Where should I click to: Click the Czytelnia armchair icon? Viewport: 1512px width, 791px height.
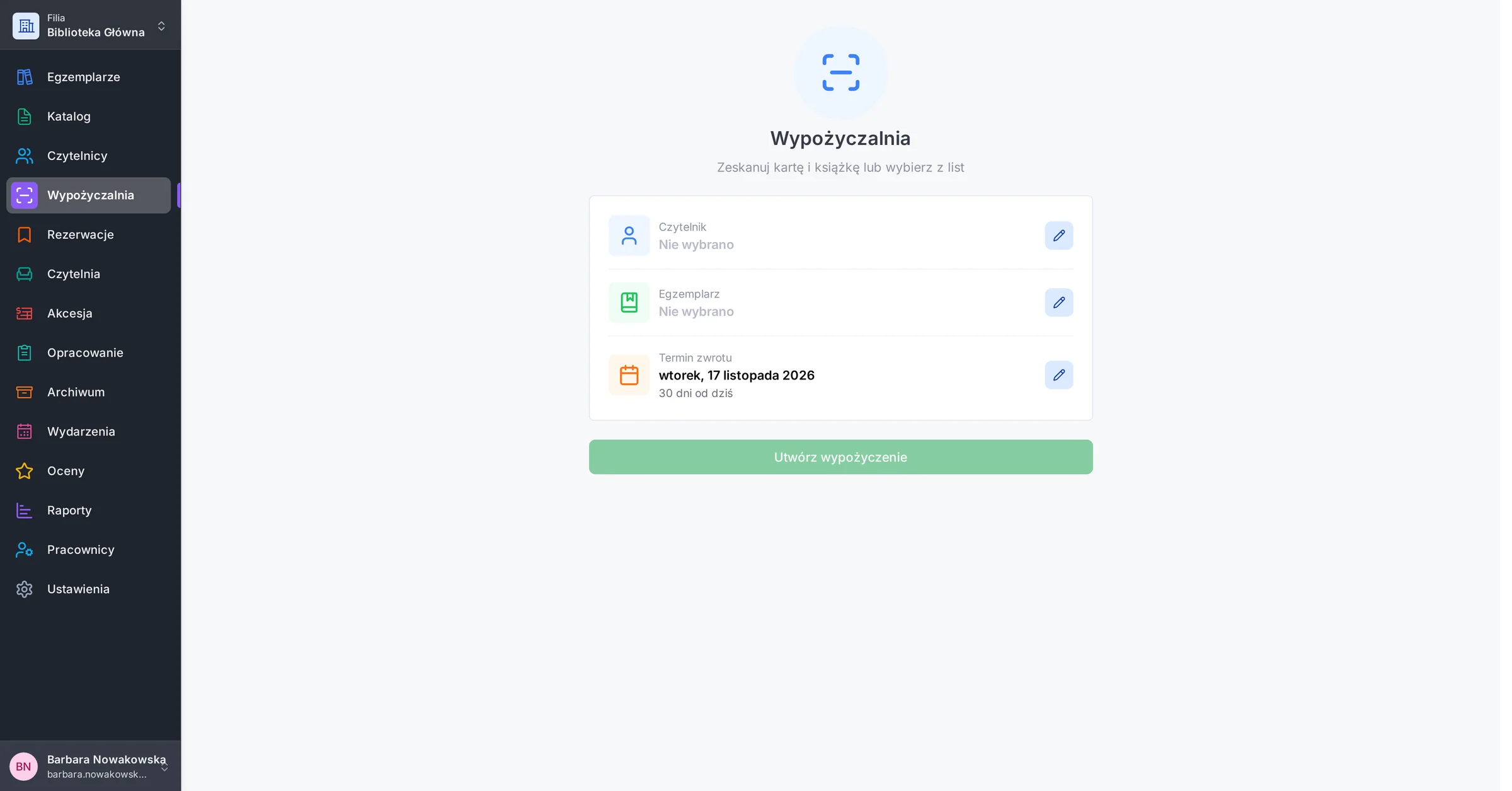tap(25, 274)
